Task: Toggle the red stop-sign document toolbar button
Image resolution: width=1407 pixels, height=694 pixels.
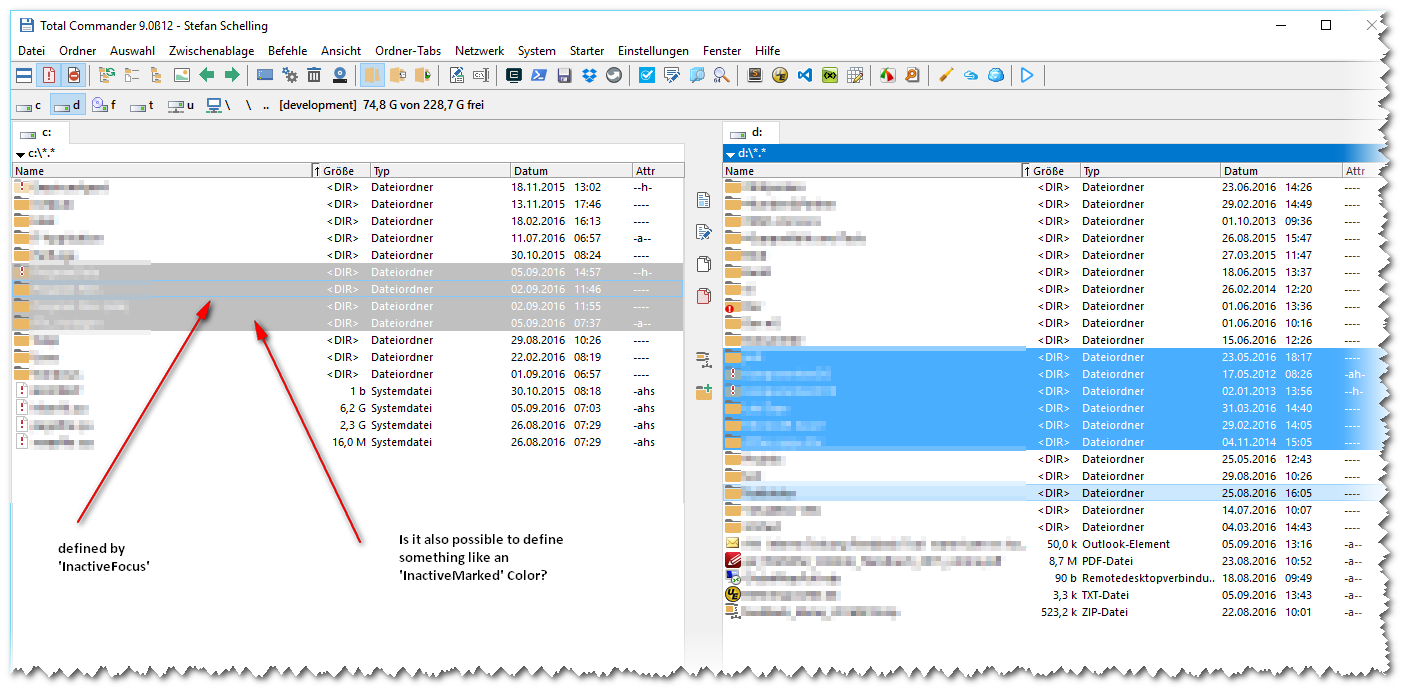Action: point(73,75)
